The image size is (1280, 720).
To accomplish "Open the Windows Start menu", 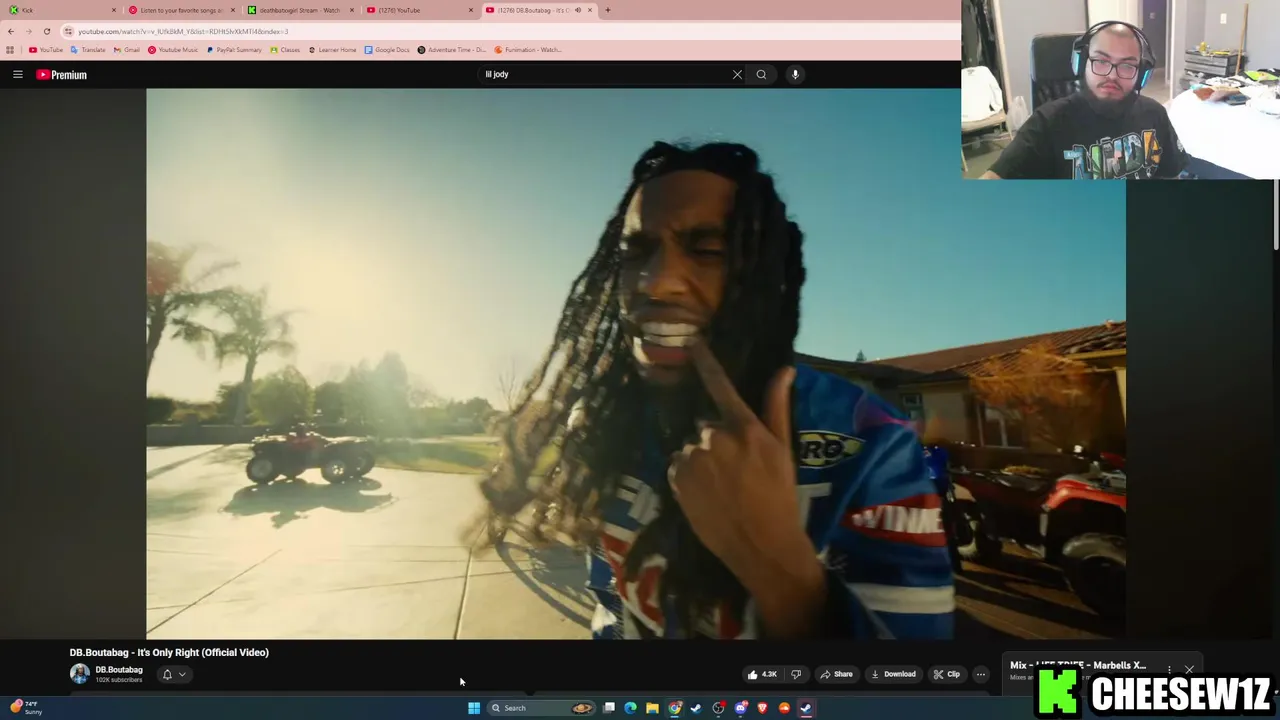I will (x=474, y=708).
